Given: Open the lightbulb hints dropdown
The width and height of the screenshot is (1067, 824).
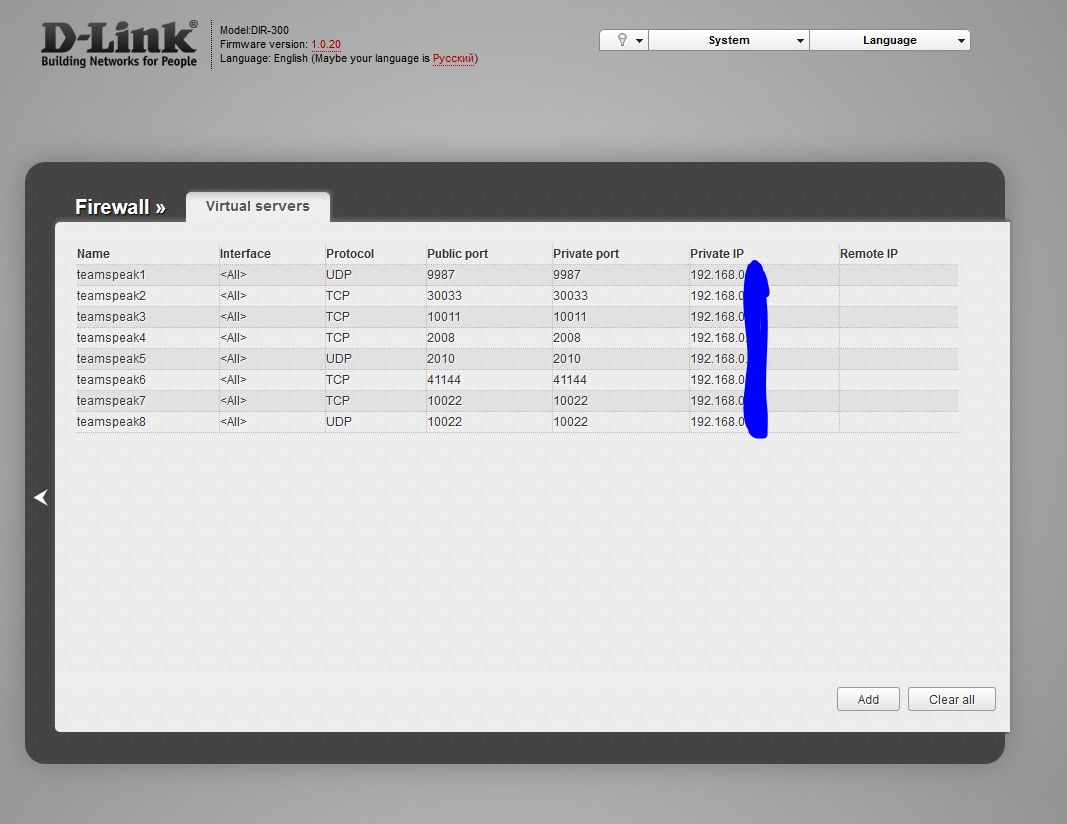Looking at the screenshot, I should 622,40.
